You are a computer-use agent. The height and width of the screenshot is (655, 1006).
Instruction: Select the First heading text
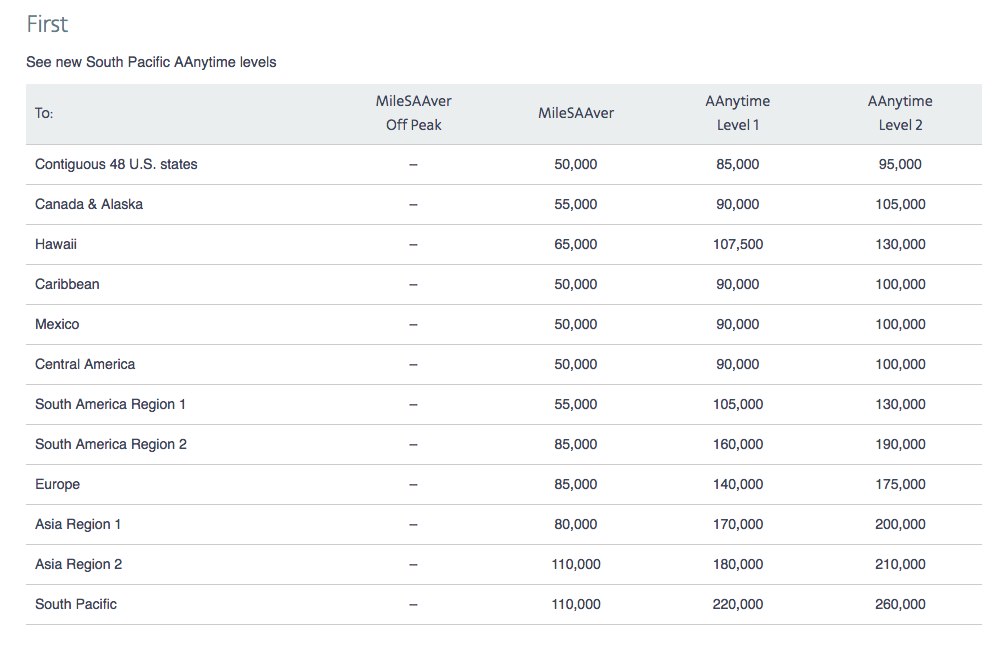click(x=47, y=24)
